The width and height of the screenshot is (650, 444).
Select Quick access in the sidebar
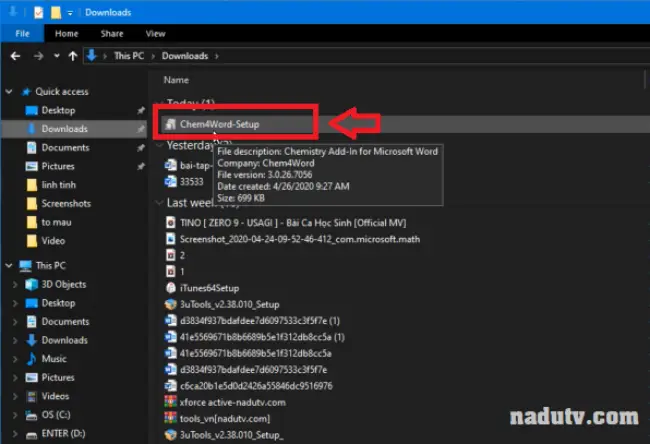click(62, 92)
